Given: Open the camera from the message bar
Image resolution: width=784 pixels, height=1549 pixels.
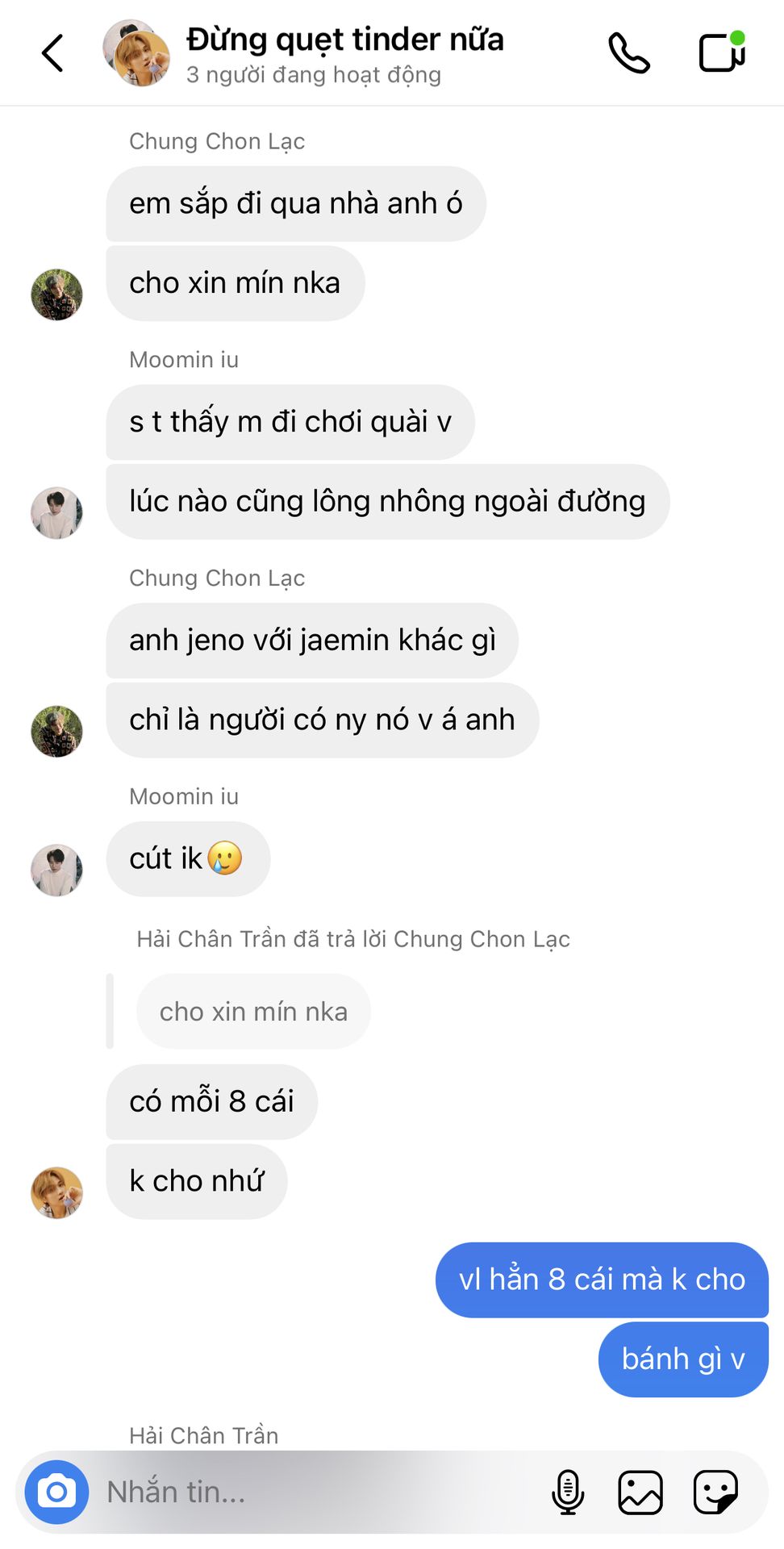Looking at the screenshot, I should (56, 1492).
